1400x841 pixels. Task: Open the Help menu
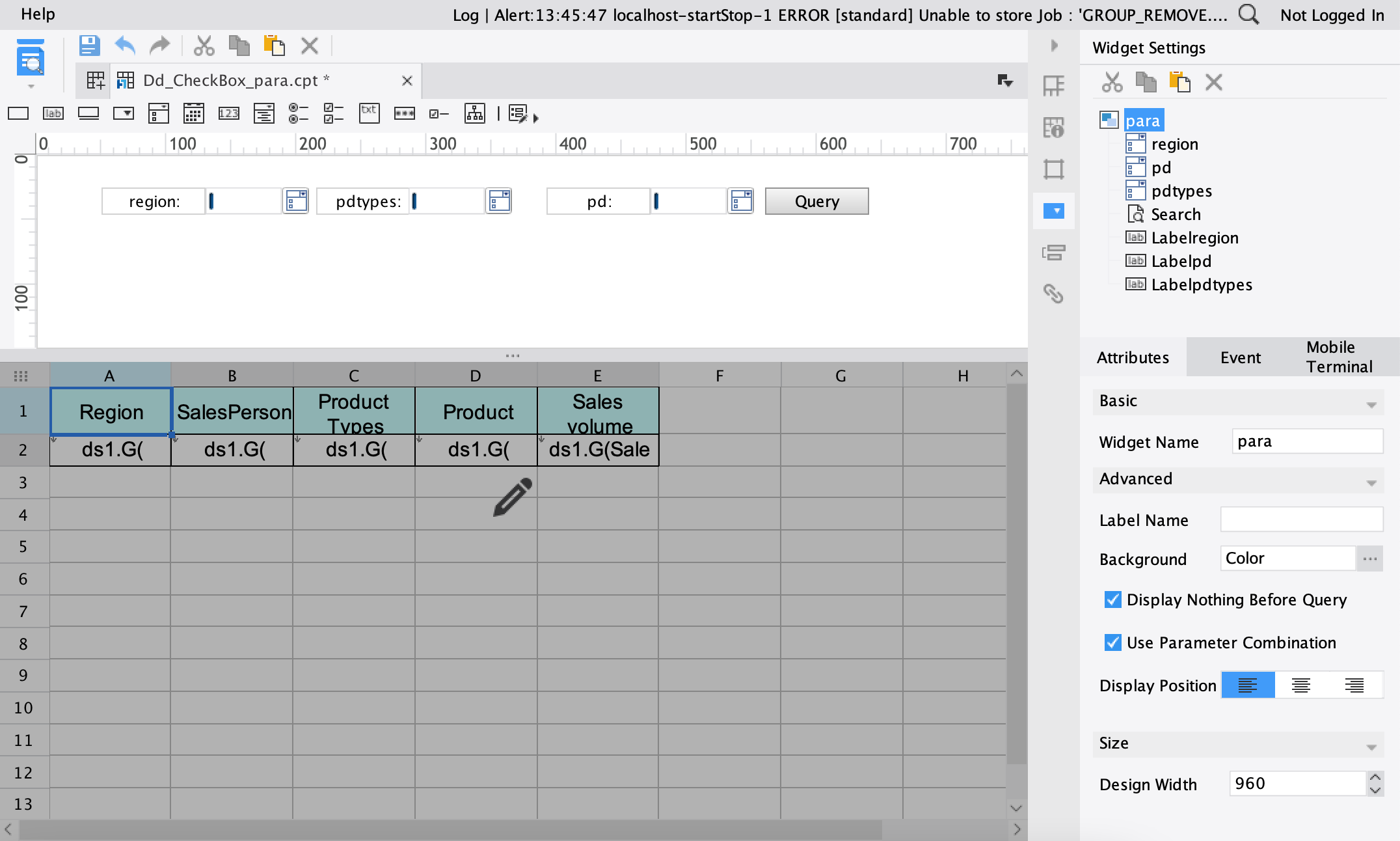(38, 14)
